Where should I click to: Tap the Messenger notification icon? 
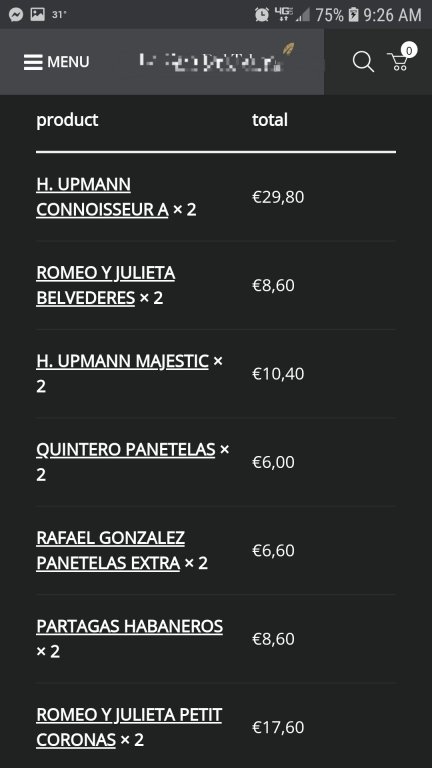pos(16,15)
